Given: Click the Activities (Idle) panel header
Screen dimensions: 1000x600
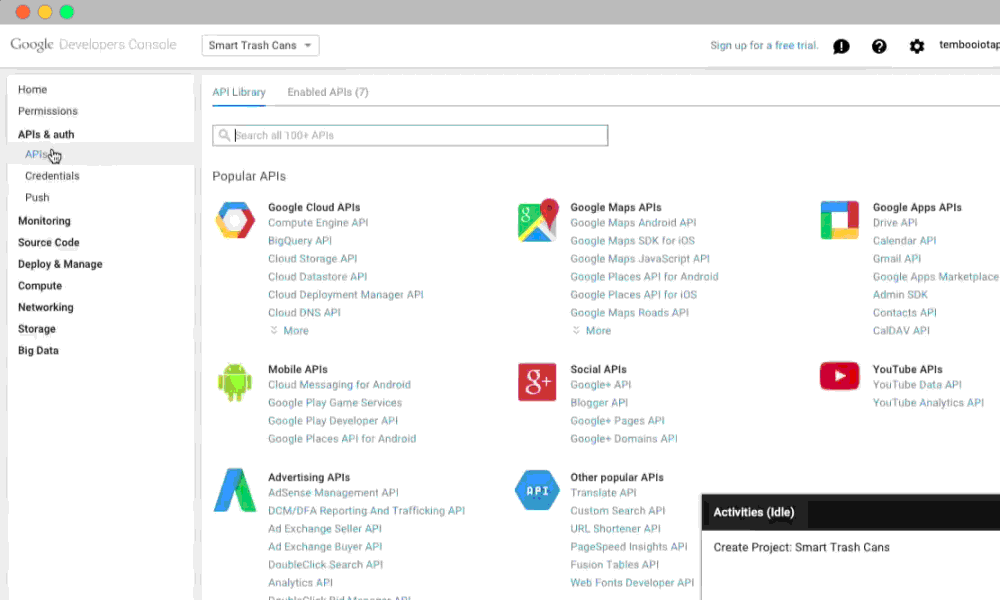Looking at the screenshot, I should (x=851, y=512).
